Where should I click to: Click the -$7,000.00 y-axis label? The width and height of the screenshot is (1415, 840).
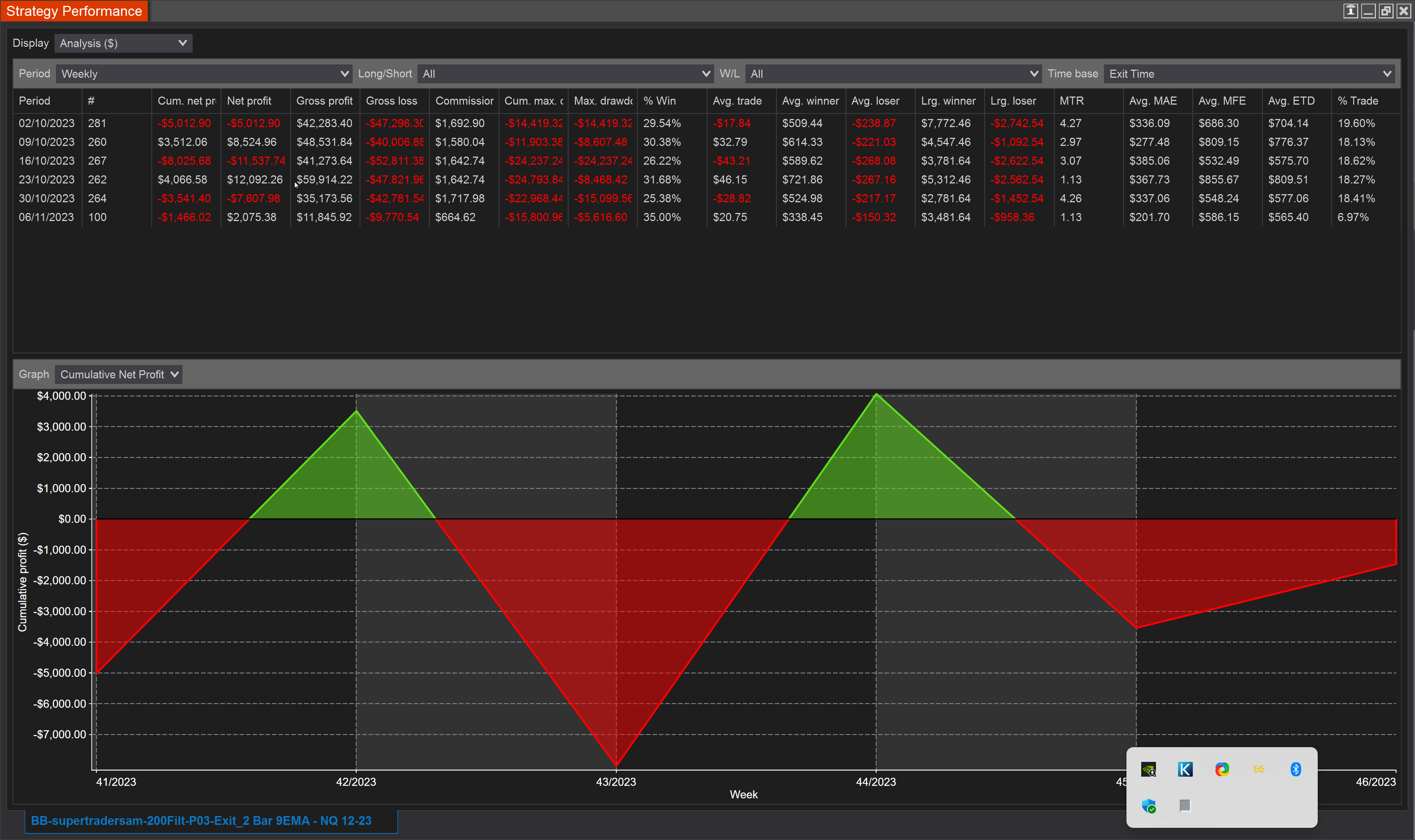tap(59, 734)
